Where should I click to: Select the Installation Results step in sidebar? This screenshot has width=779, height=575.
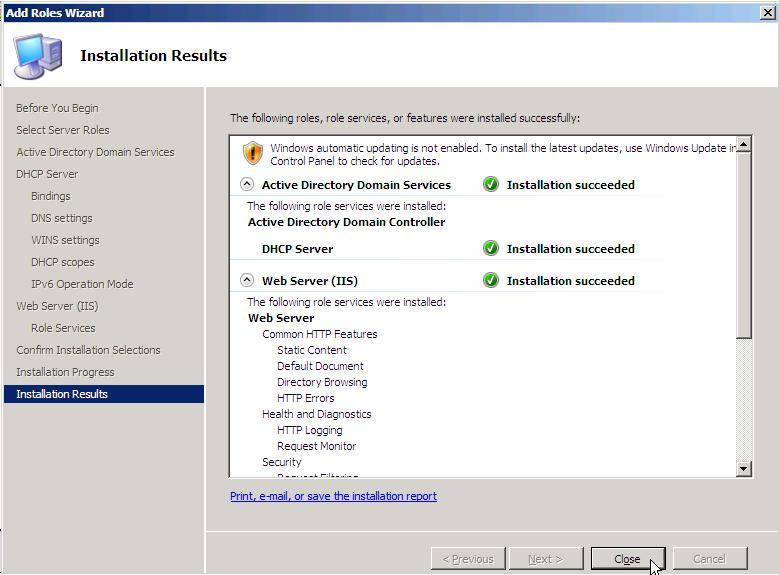62,394
